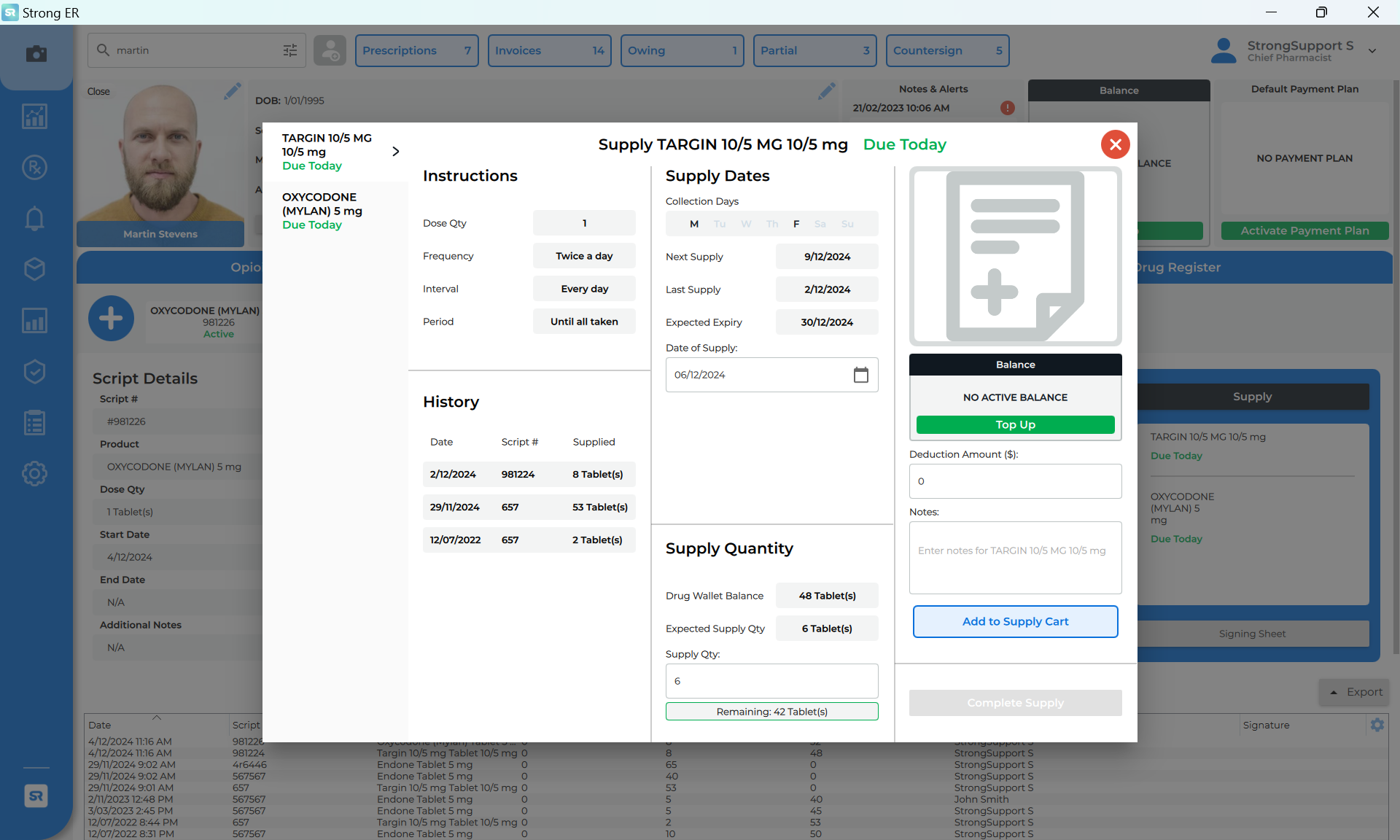
Task: Open the StrongSupport S user dropdown
Action: point(1372,51)
